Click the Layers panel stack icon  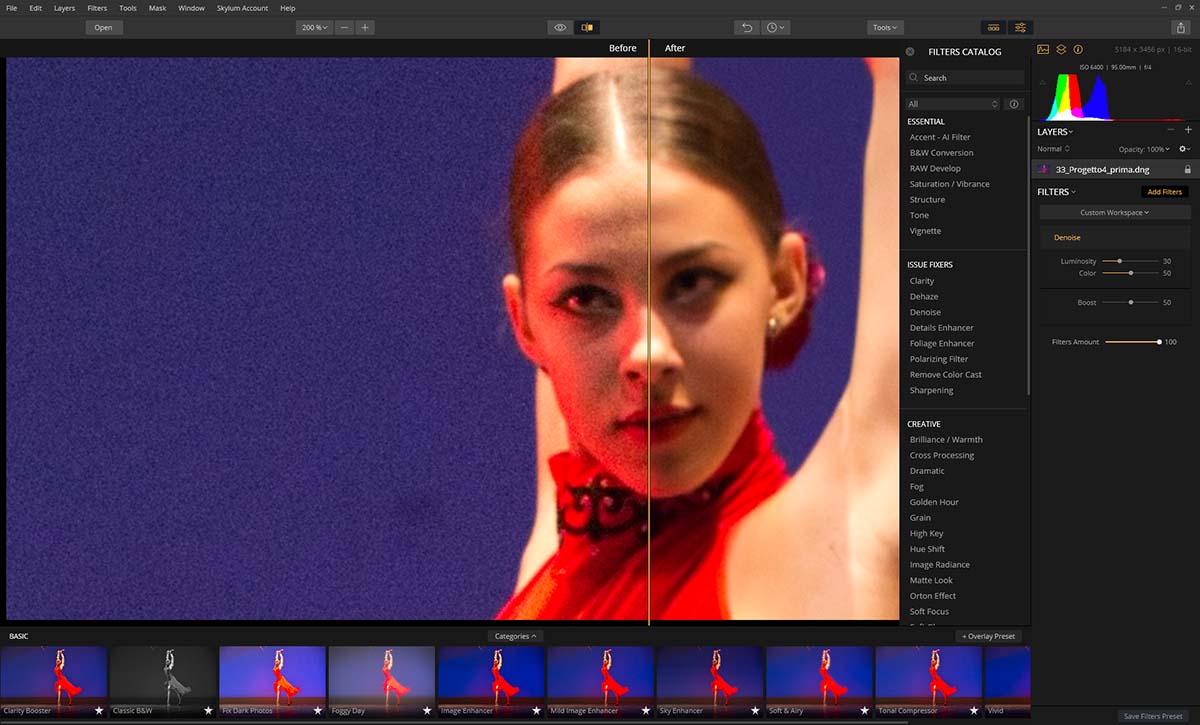click(1061, 49)
